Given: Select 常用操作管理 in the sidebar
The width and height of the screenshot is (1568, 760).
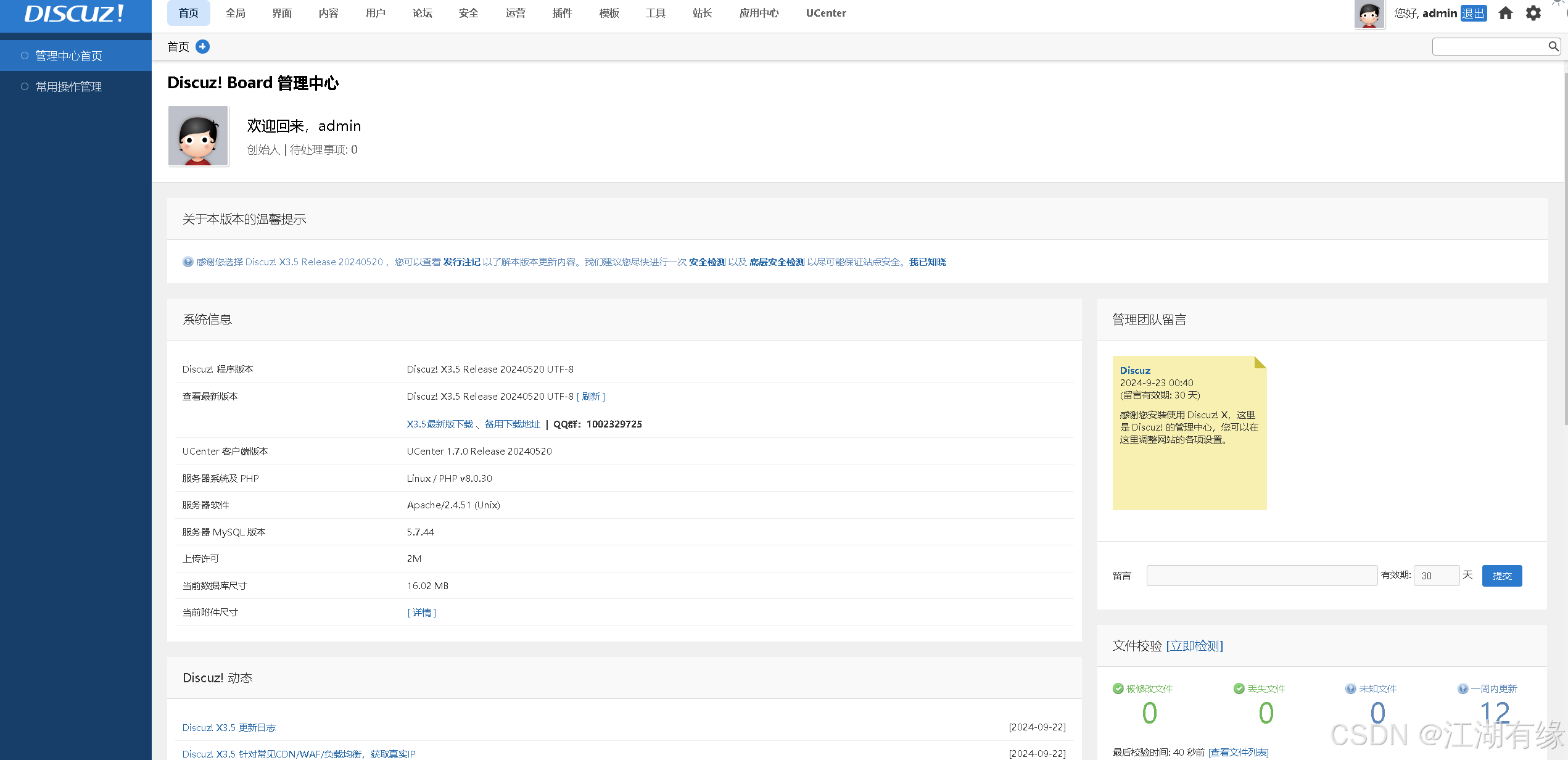Looking at the screenshot, I should click(68, 86).
